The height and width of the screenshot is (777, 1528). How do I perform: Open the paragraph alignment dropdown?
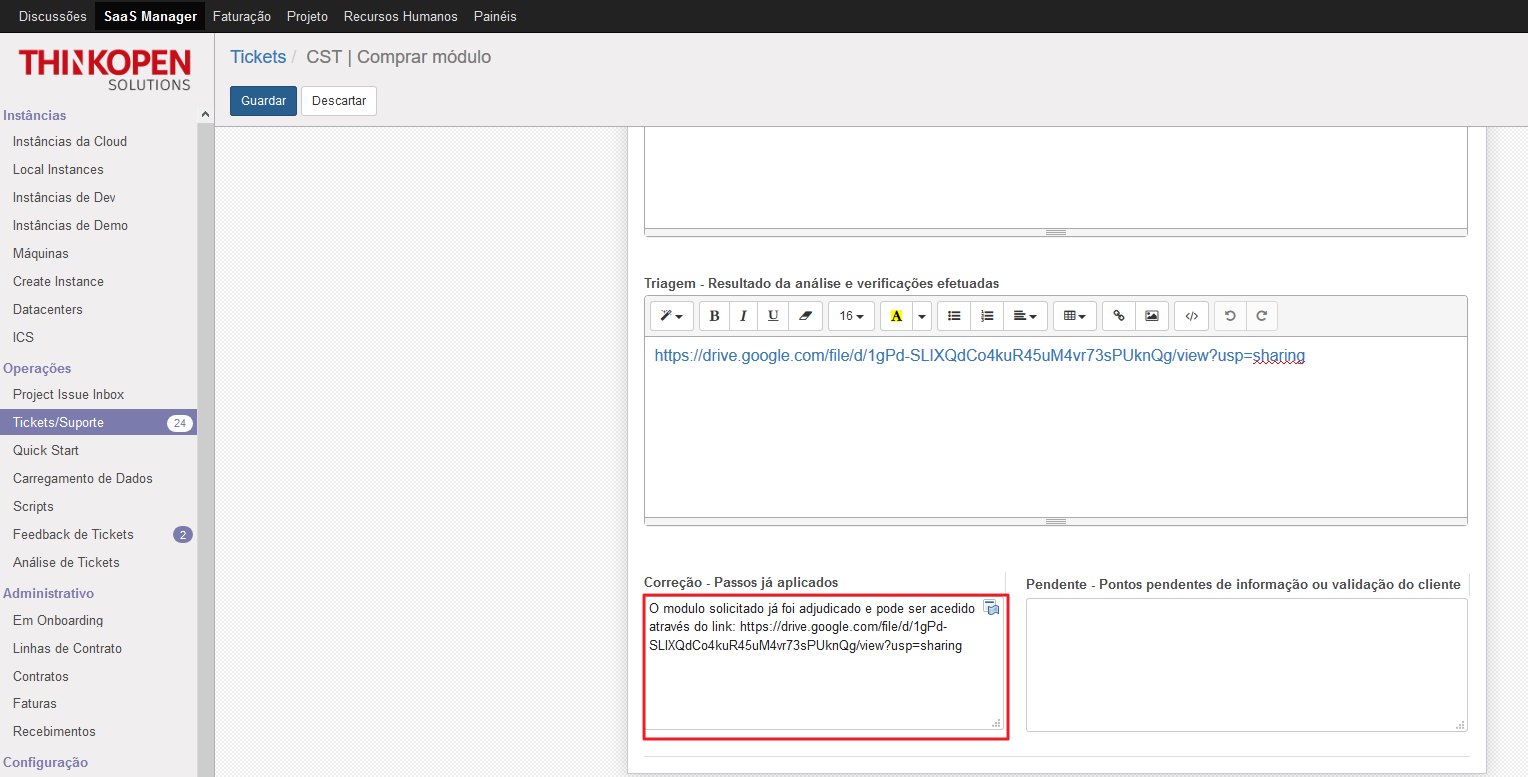click(1025, 316)
